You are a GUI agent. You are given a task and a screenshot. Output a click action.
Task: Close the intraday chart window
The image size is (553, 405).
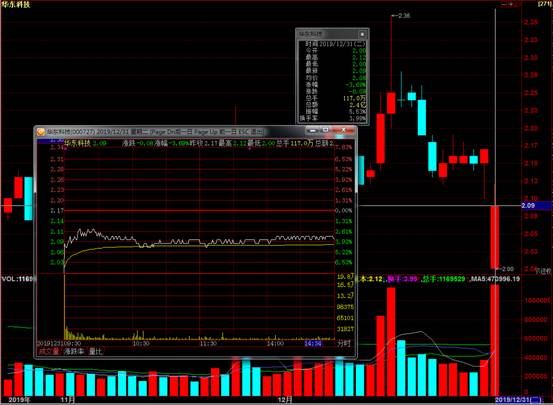point(343,131)
